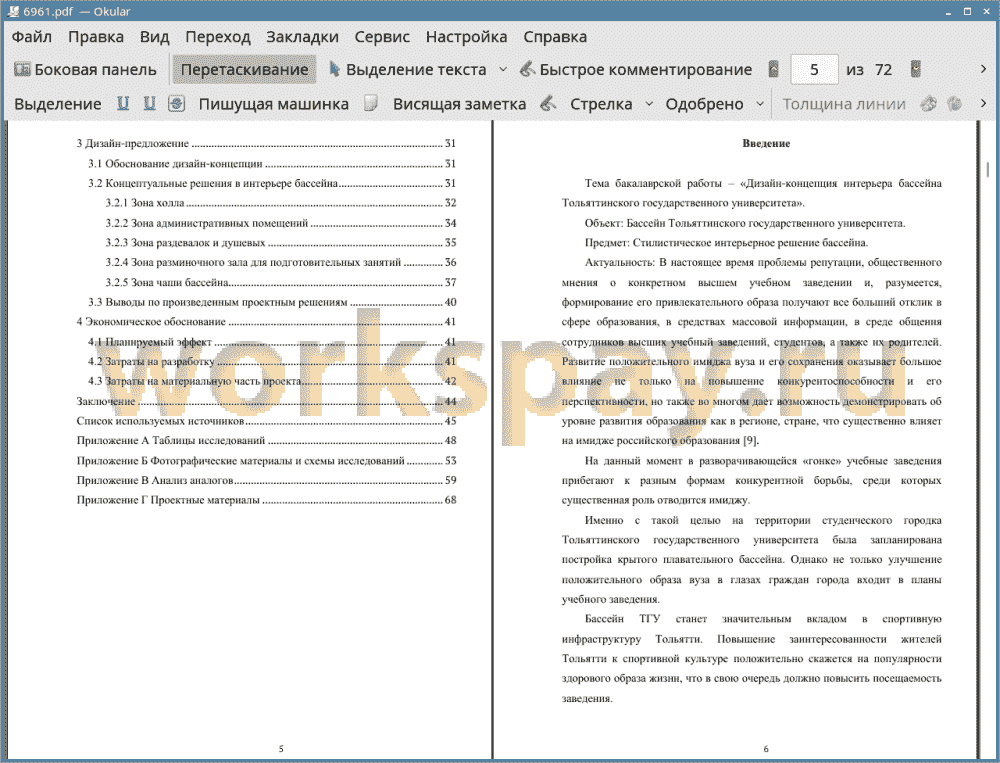Viewport: 1000px width, 763px height.
Task: Go to previous page with the up arrow
Action: click(x=774, y=69)
